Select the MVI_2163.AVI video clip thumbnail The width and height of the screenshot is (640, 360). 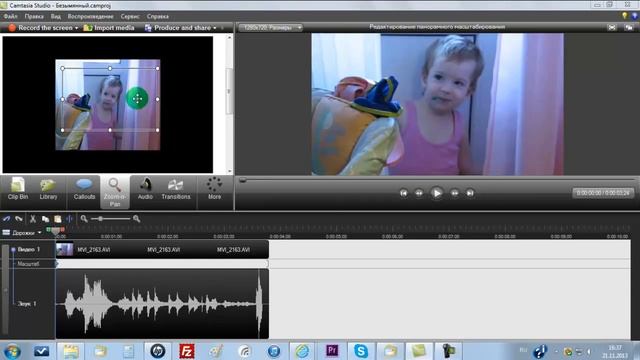64,249
